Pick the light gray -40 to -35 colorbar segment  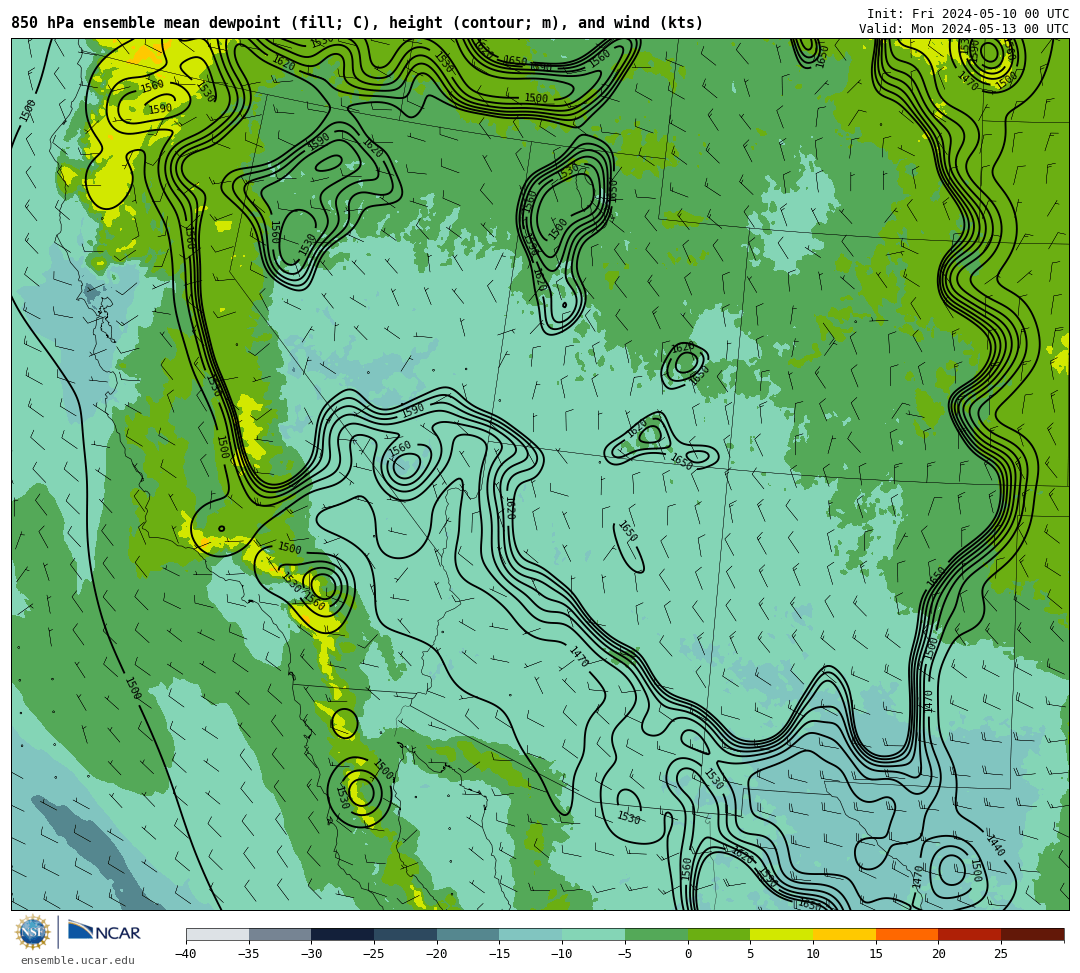coord(218,934)
